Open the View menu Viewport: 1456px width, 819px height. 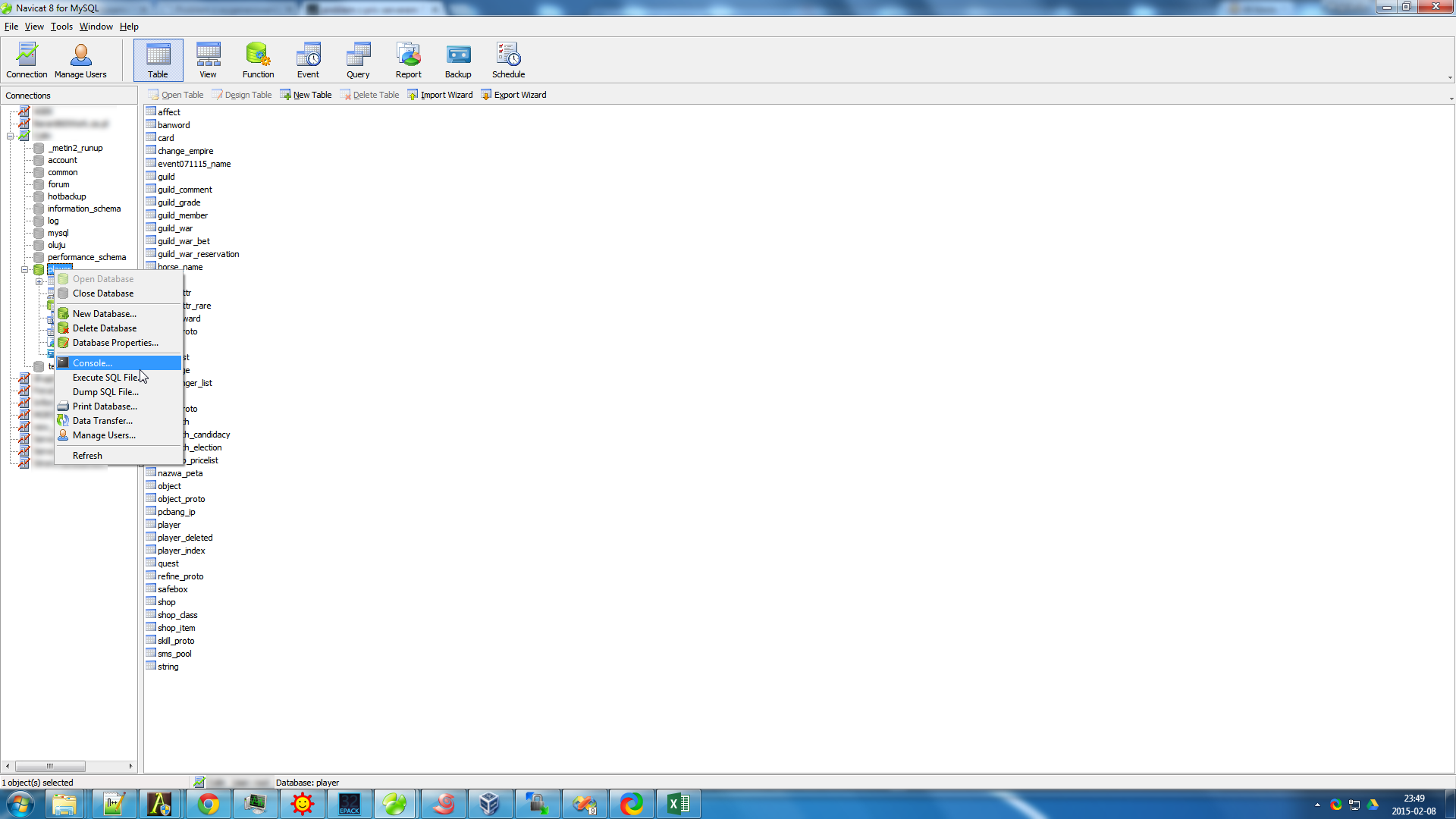[34, 27]
